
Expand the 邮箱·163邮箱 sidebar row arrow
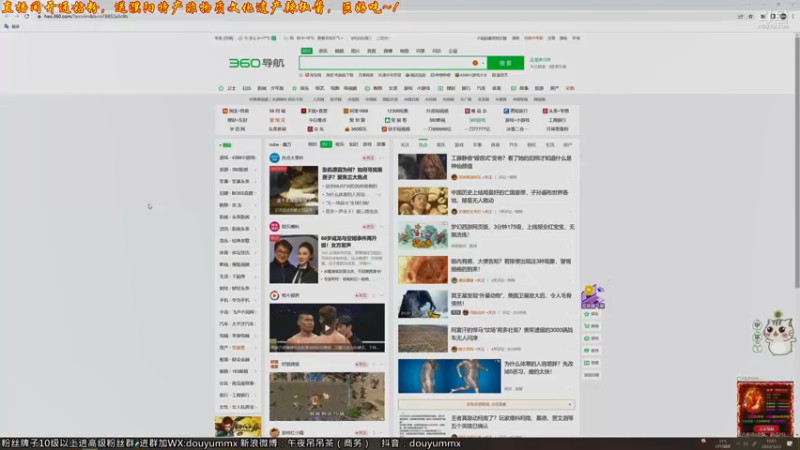coord(255,371)
